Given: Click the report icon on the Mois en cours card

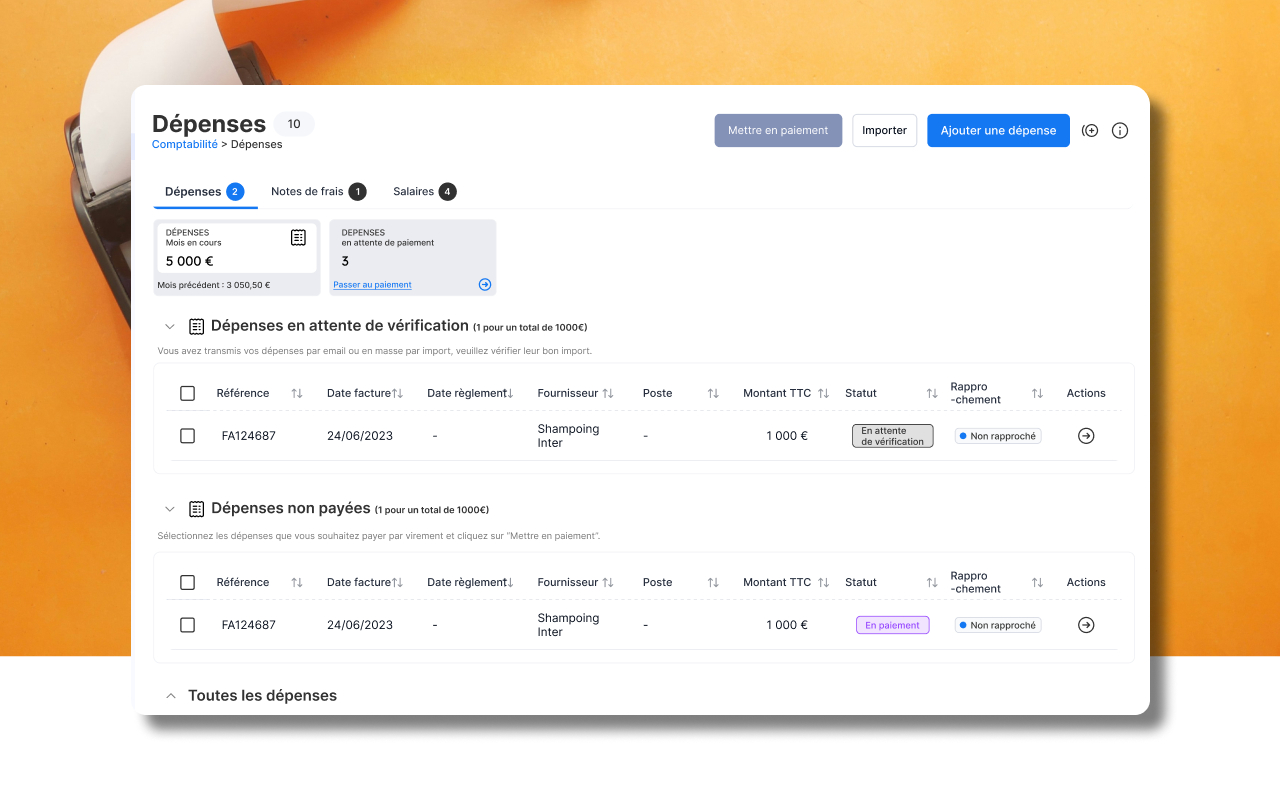Looking at the screenshot, I should [298, 237].
